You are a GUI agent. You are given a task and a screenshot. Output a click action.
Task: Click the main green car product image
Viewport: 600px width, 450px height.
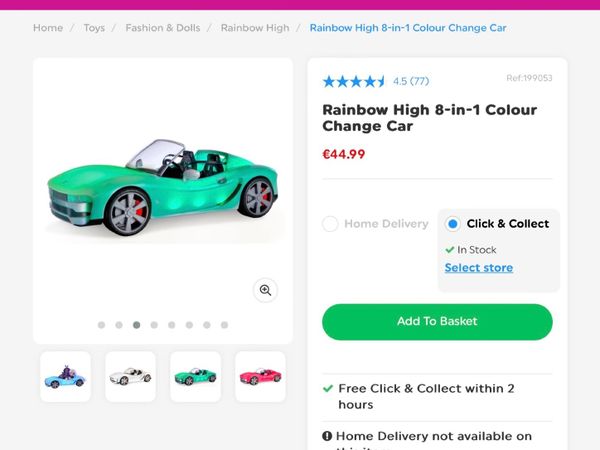(x=160, y=190)
